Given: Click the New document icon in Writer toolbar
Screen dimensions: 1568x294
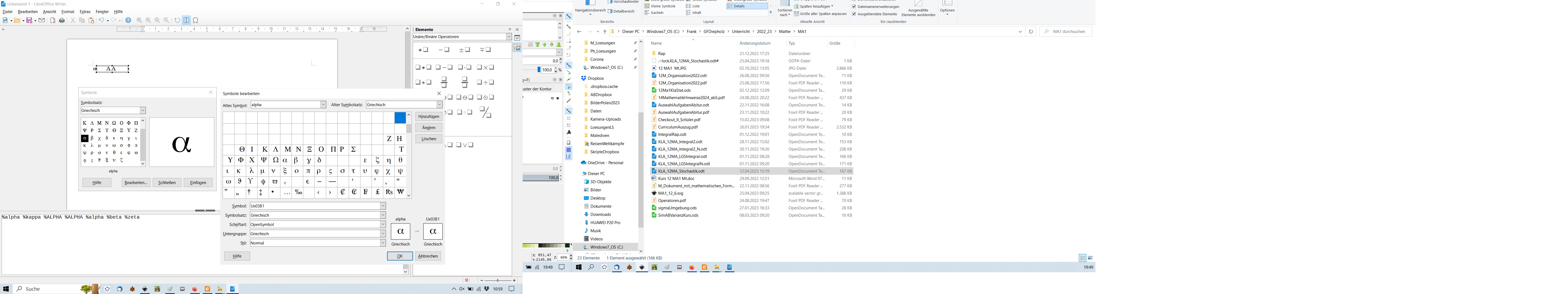Looking at the screenshot, I should click(x=5, y=20).
